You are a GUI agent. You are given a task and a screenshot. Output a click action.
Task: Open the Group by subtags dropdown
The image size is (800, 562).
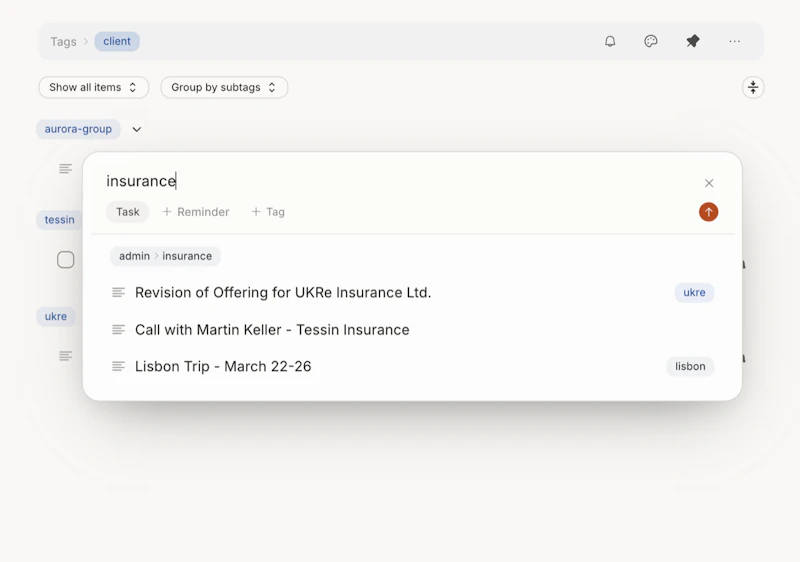pos(224,87)
